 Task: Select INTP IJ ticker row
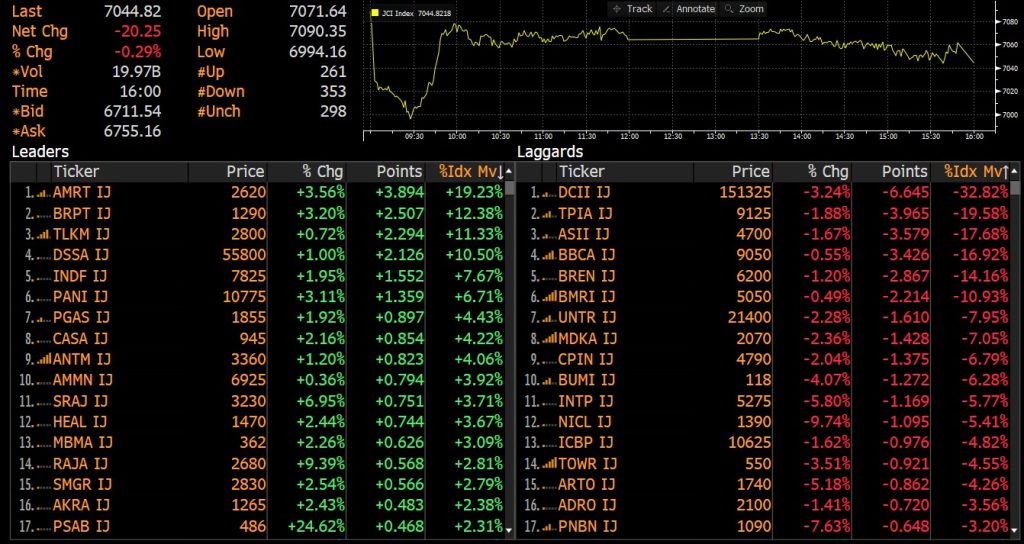pyautogui.click(x=586, y=401)
